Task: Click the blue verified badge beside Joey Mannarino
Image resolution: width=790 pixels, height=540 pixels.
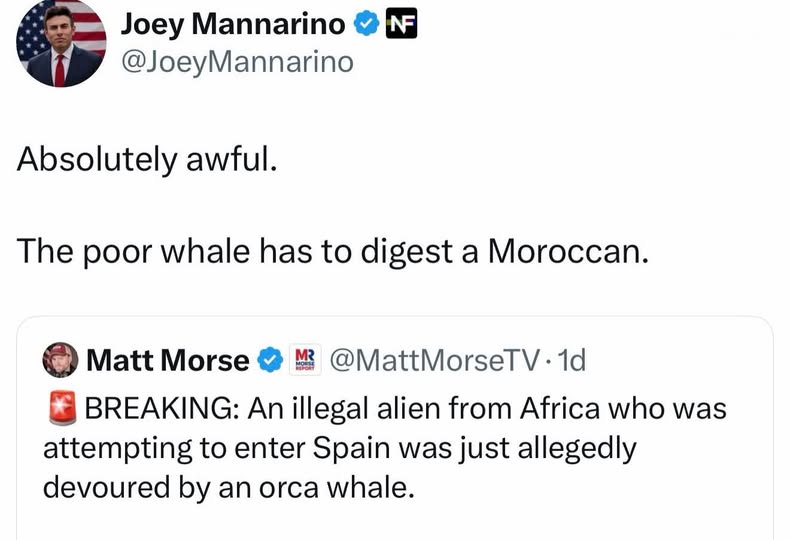Action: [x=366, y=24]
